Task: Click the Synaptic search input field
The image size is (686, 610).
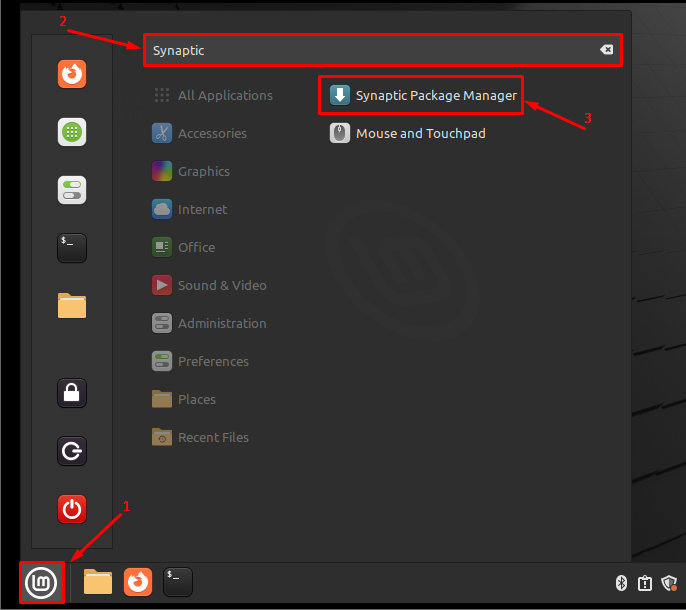Action: pos(370,50)
